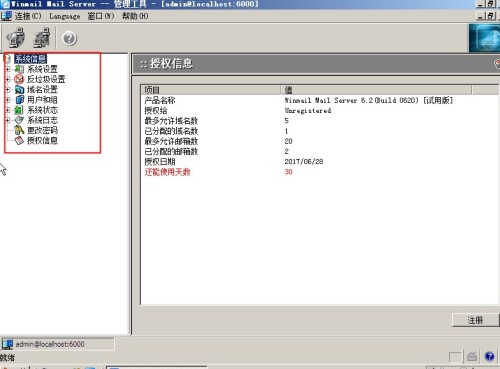Select 授权信息 in the tree
Screen dimensions: 500x369
[42, 140]
